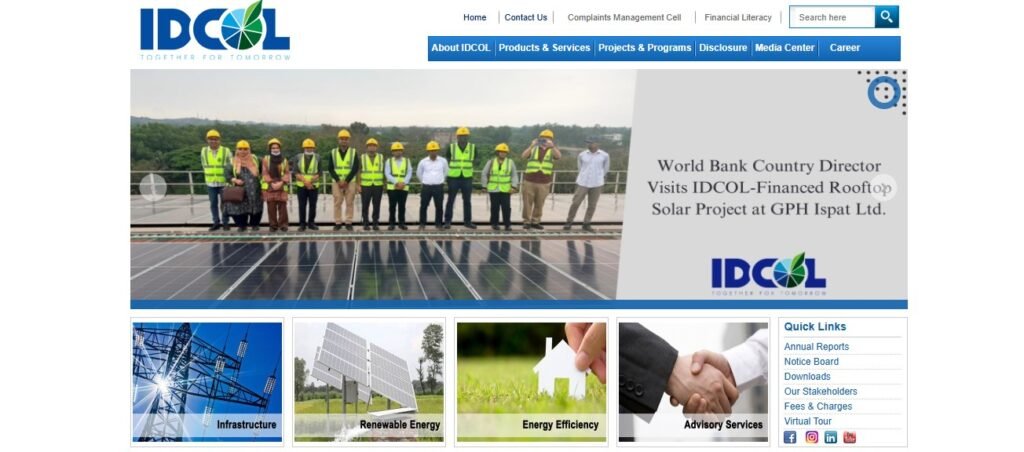Click the IDCOL logo in header

pyautogui.click(x=215, y=31)
